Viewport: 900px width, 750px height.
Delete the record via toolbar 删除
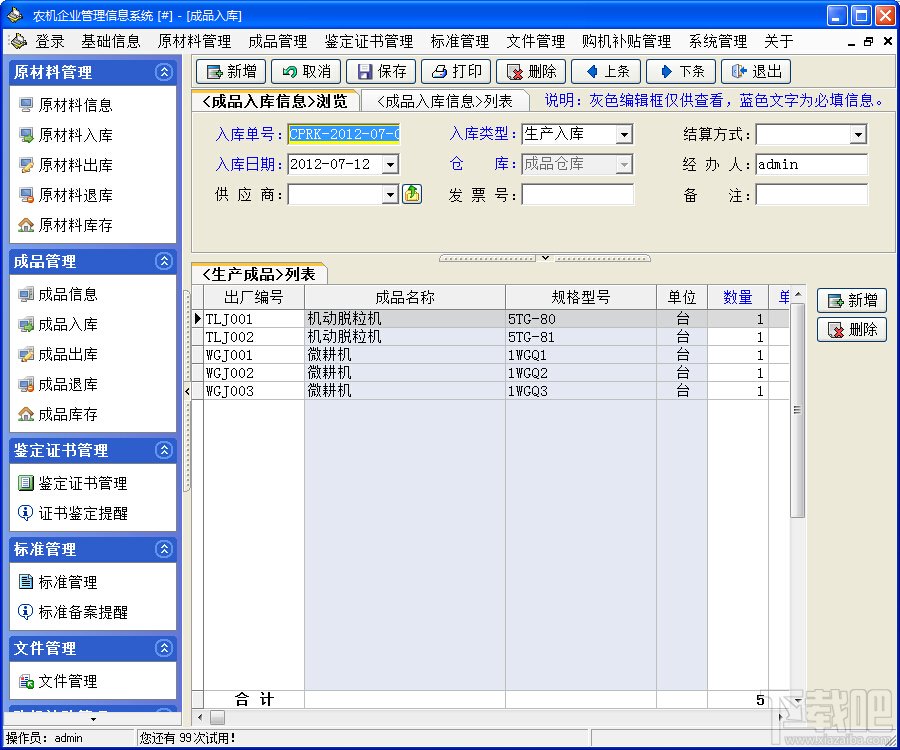pyautogui.click(x=531, y=72)
